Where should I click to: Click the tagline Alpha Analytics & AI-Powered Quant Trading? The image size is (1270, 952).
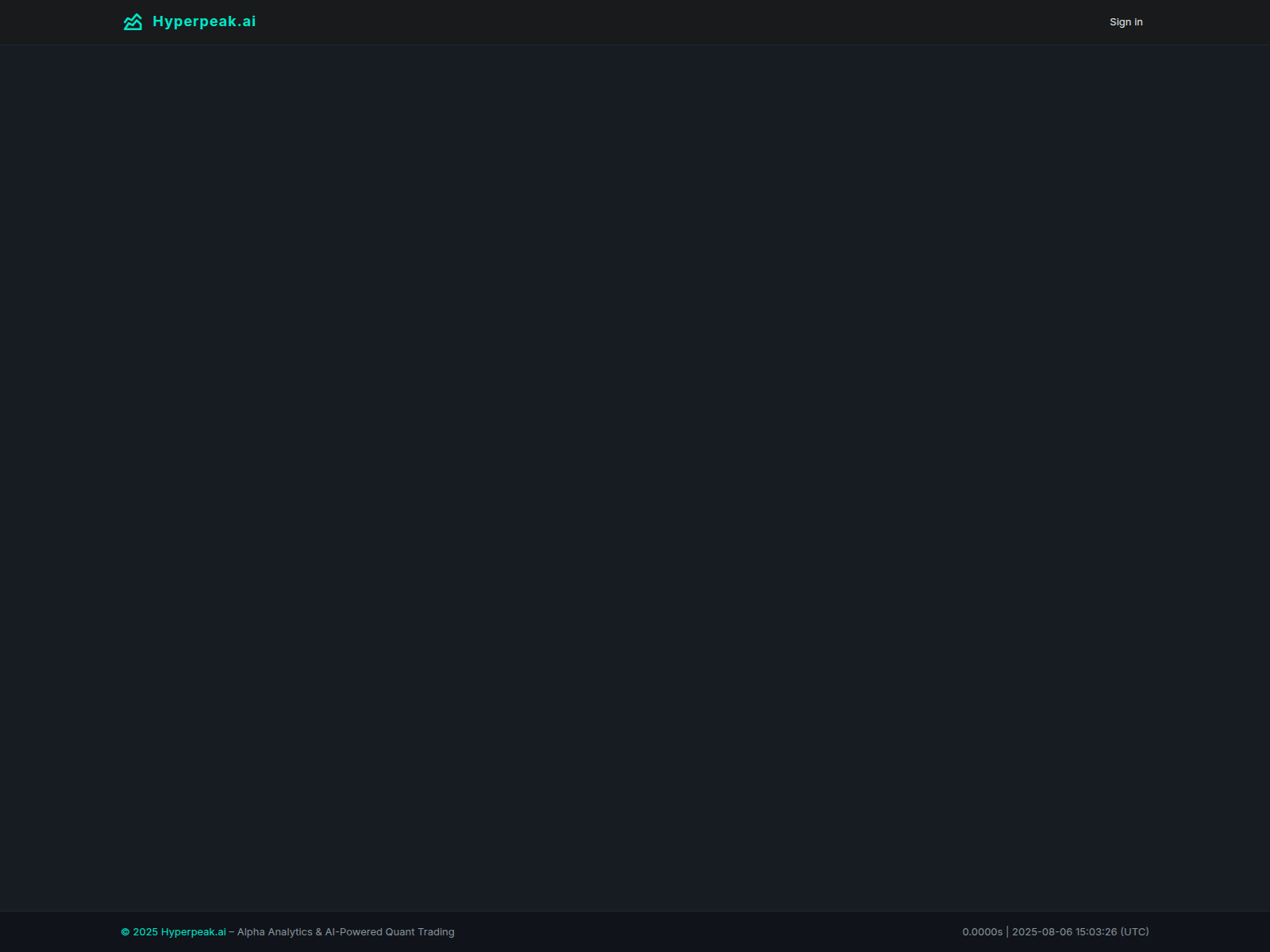click(x=346, y=932)
